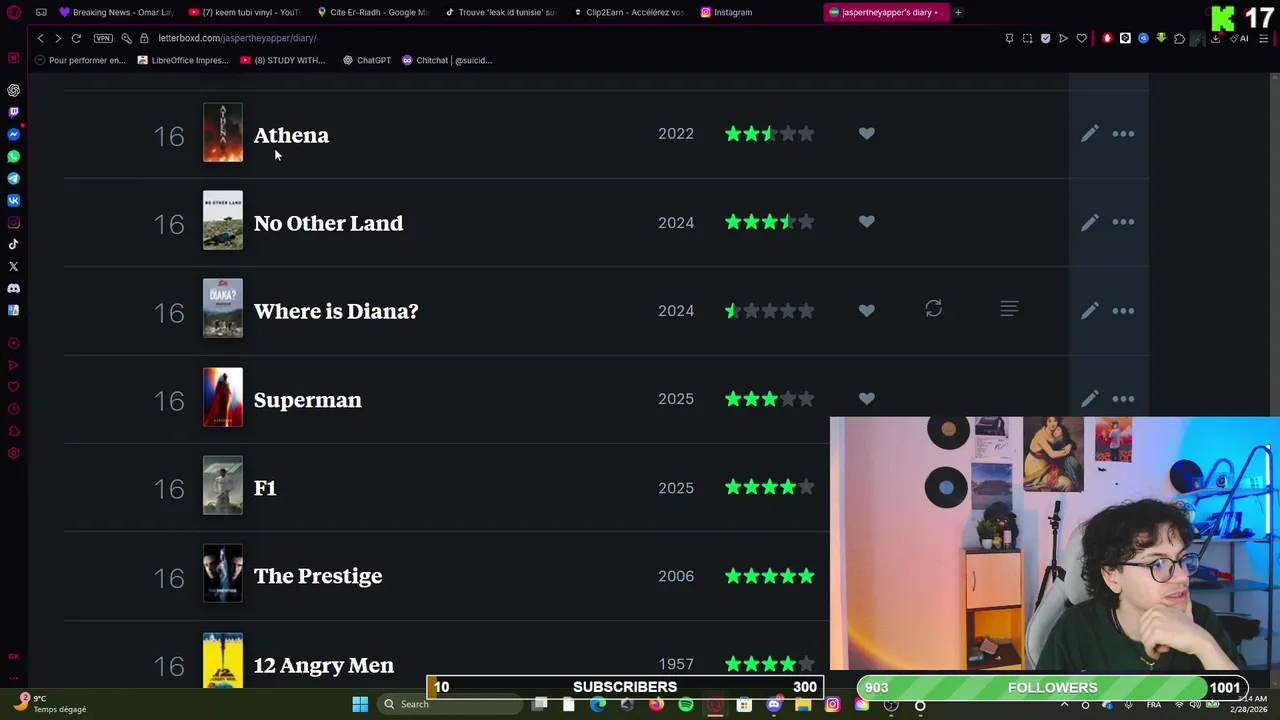Go back to previous page
1280x720 pixels.
(x=40, y=38)
